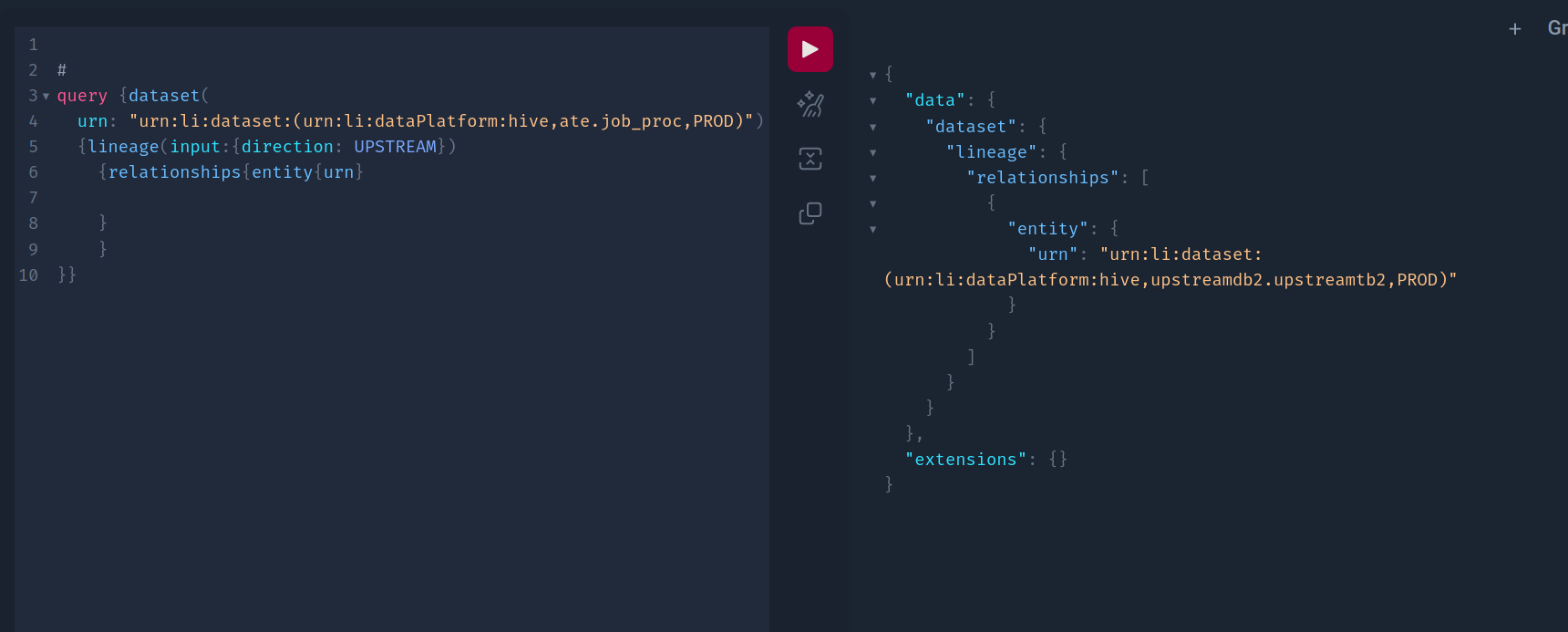The width and height of the screenshot is (1568, 632).
Task: Click the UPSTREAM direction value
Action: pyautogui.click(x=395, y=147)
